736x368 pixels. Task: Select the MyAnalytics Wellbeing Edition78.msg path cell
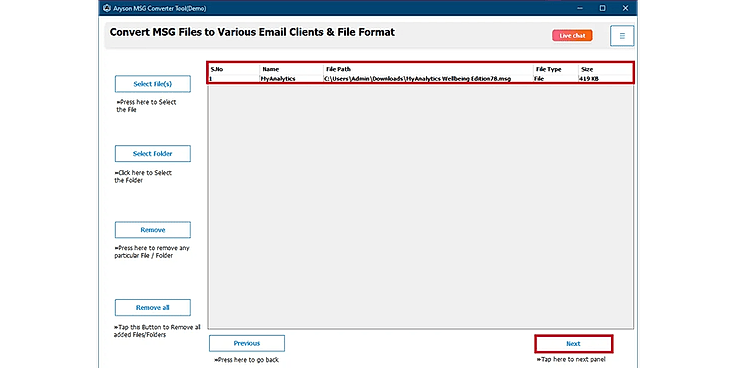pos(428,79)
